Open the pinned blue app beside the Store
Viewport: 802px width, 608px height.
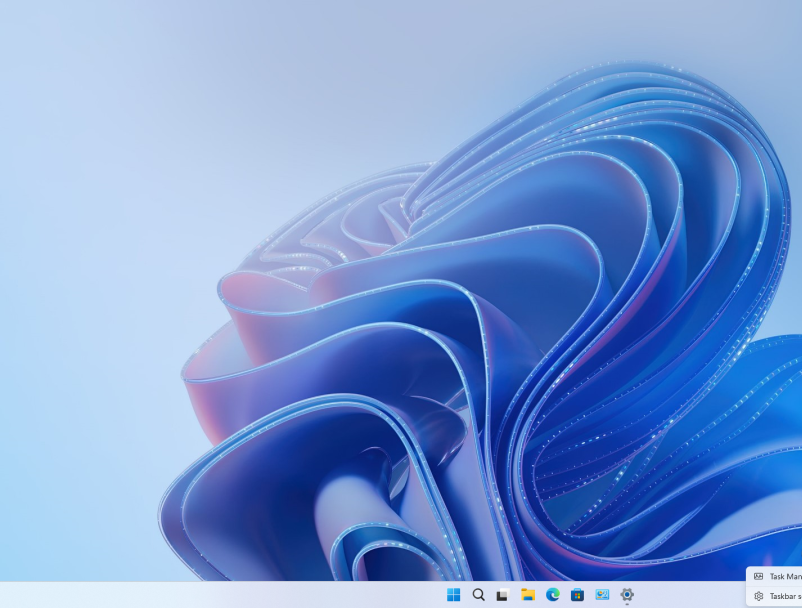tap(603, 595)
